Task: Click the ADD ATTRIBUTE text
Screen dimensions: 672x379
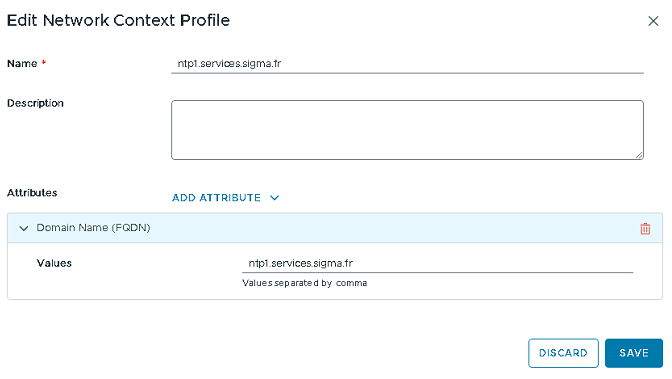Action: 216,198
